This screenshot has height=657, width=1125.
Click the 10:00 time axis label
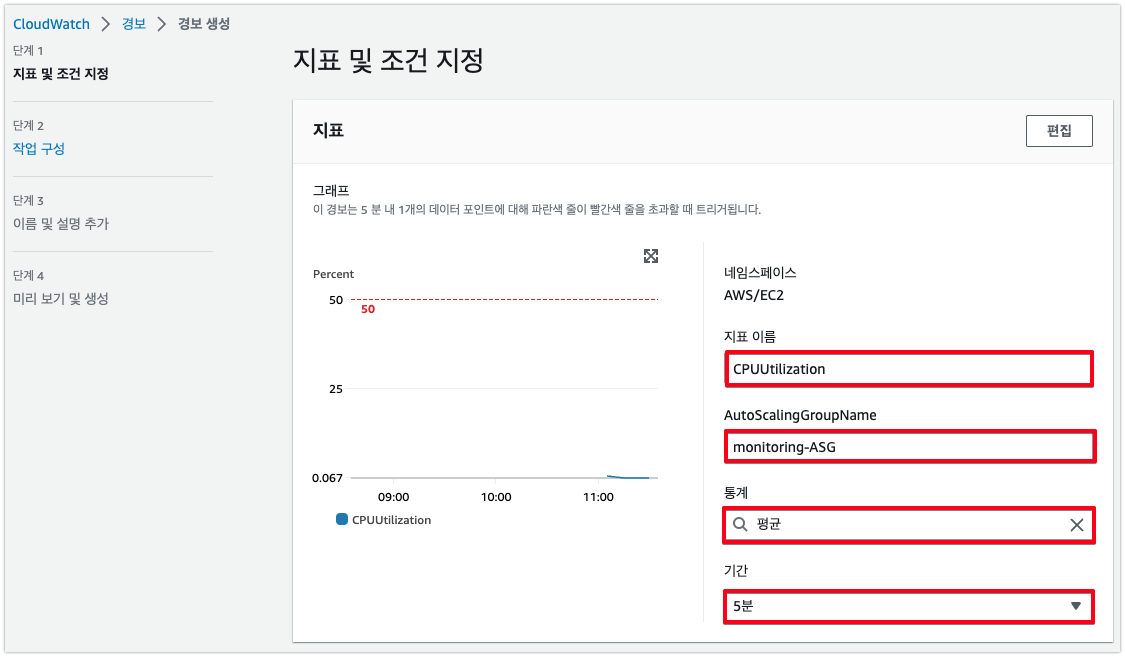496,497
